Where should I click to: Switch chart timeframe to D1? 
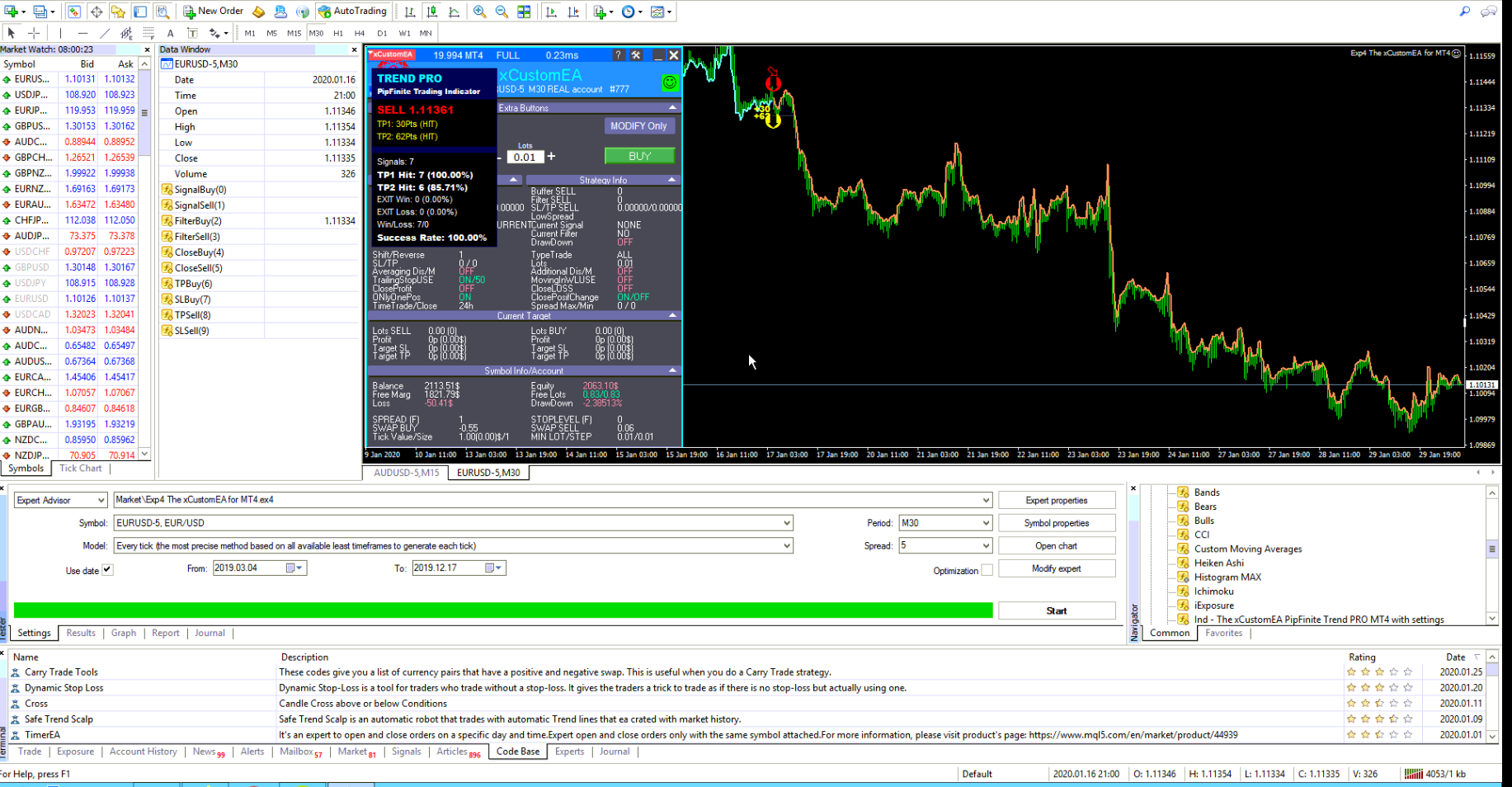point(382,33)
